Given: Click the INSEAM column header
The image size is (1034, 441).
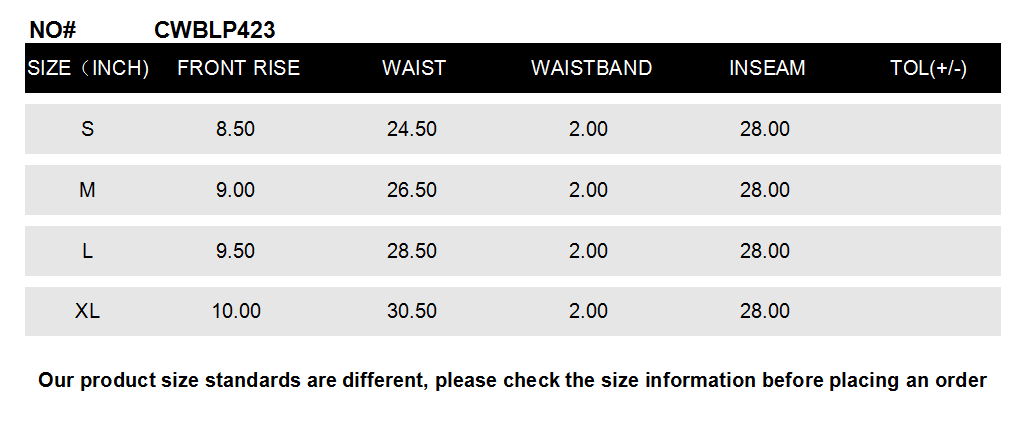Looking at the screenshot, I should pyautogui.click(x=767, y=68).
